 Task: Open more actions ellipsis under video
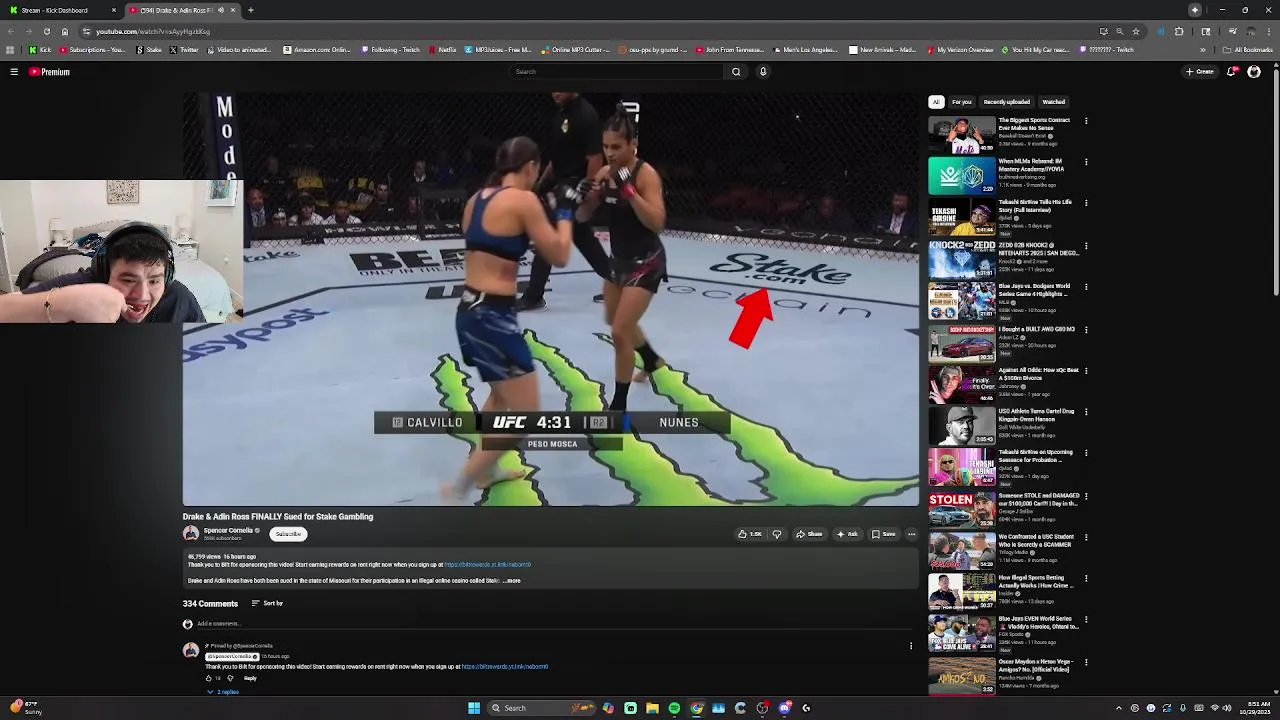(x=911, y=534)
